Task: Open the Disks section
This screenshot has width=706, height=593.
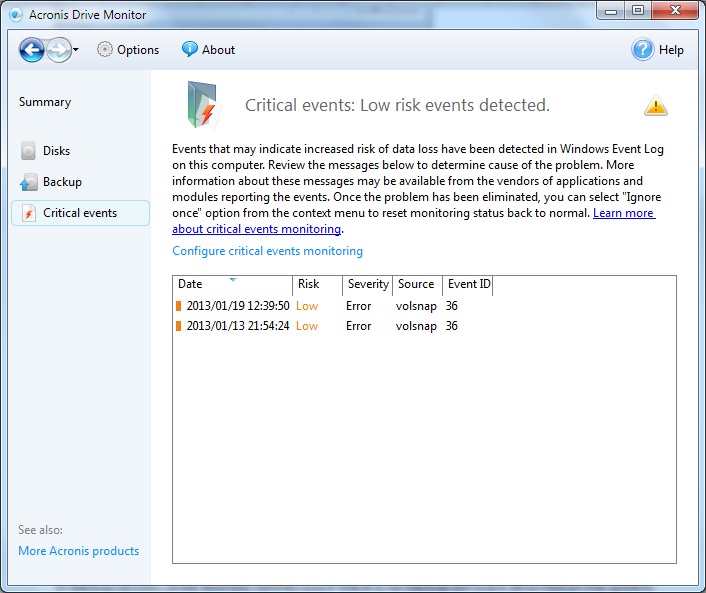Action: coord(56,150)
